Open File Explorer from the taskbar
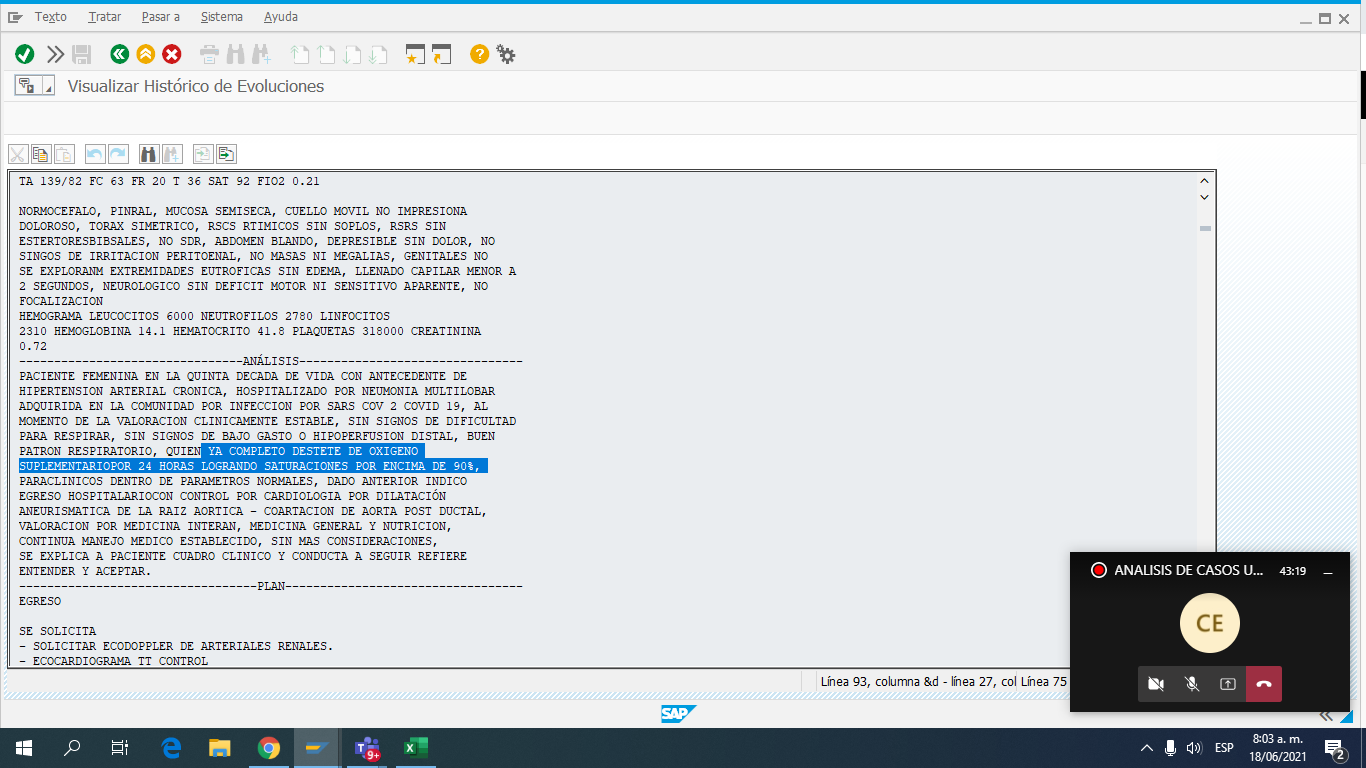The width and height of the screenshot is (1366, 768). pos(220,747)
